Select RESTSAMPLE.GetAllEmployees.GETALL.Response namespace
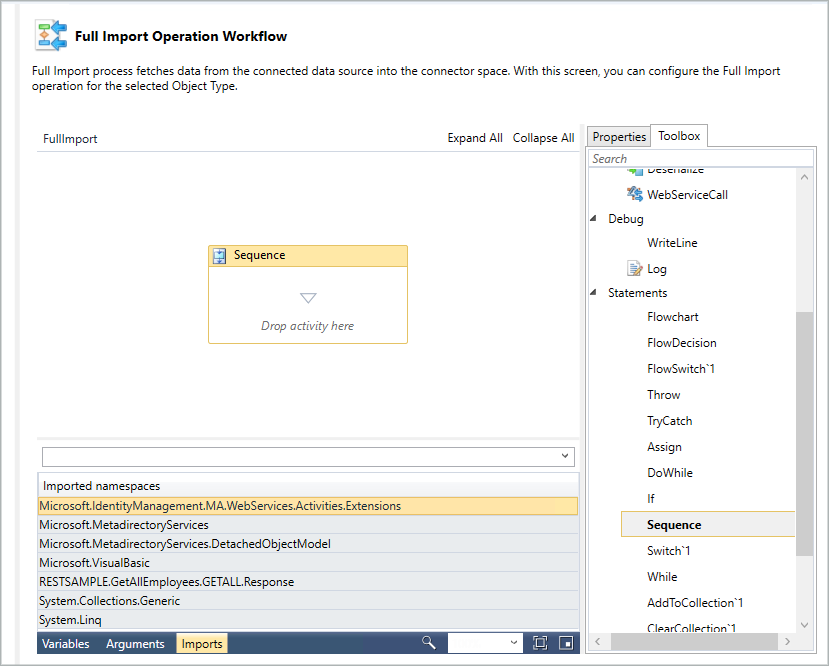 [x=308, y=582]
